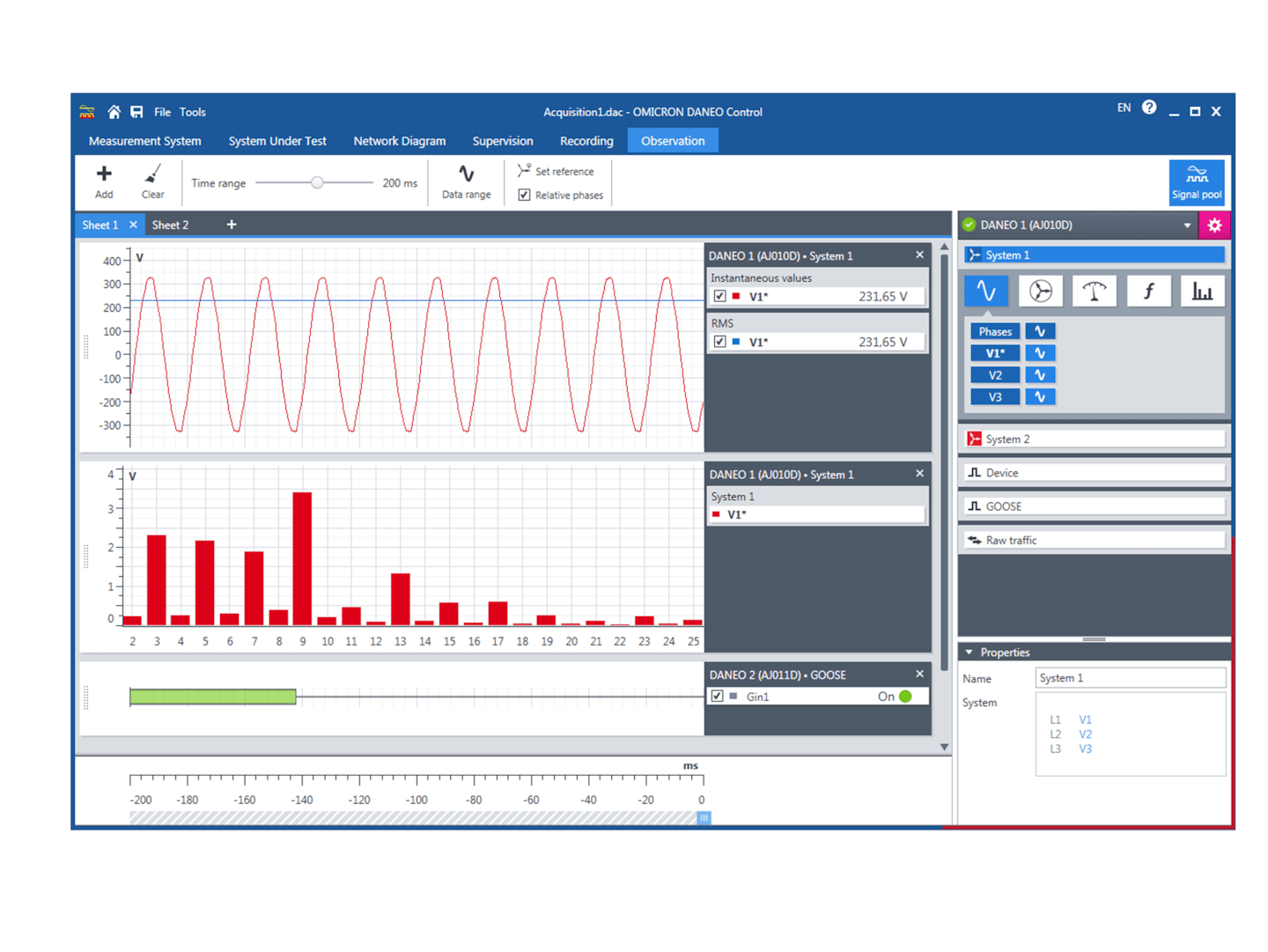Screen dimensions: 1268x952
Task: Add a new item using Add icon
Action: pyautogui.click(x=104, y=181)
